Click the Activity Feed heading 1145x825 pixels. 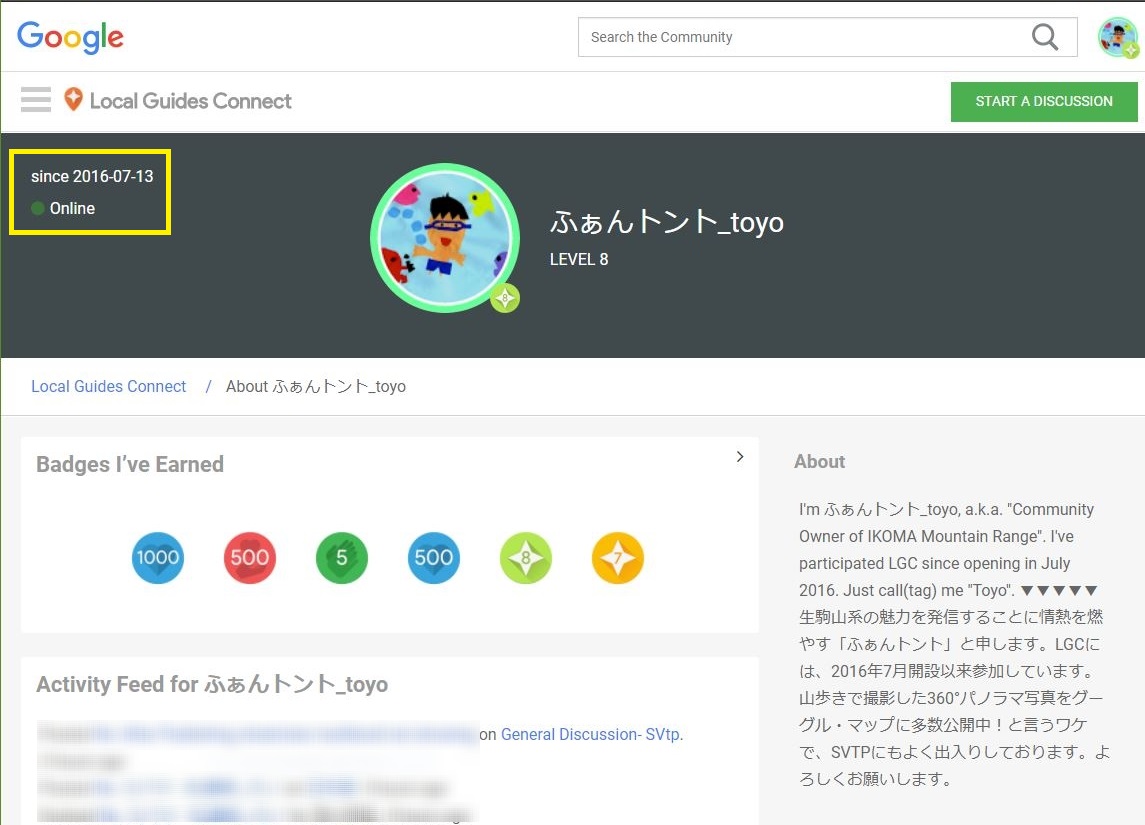coord(212,684)
